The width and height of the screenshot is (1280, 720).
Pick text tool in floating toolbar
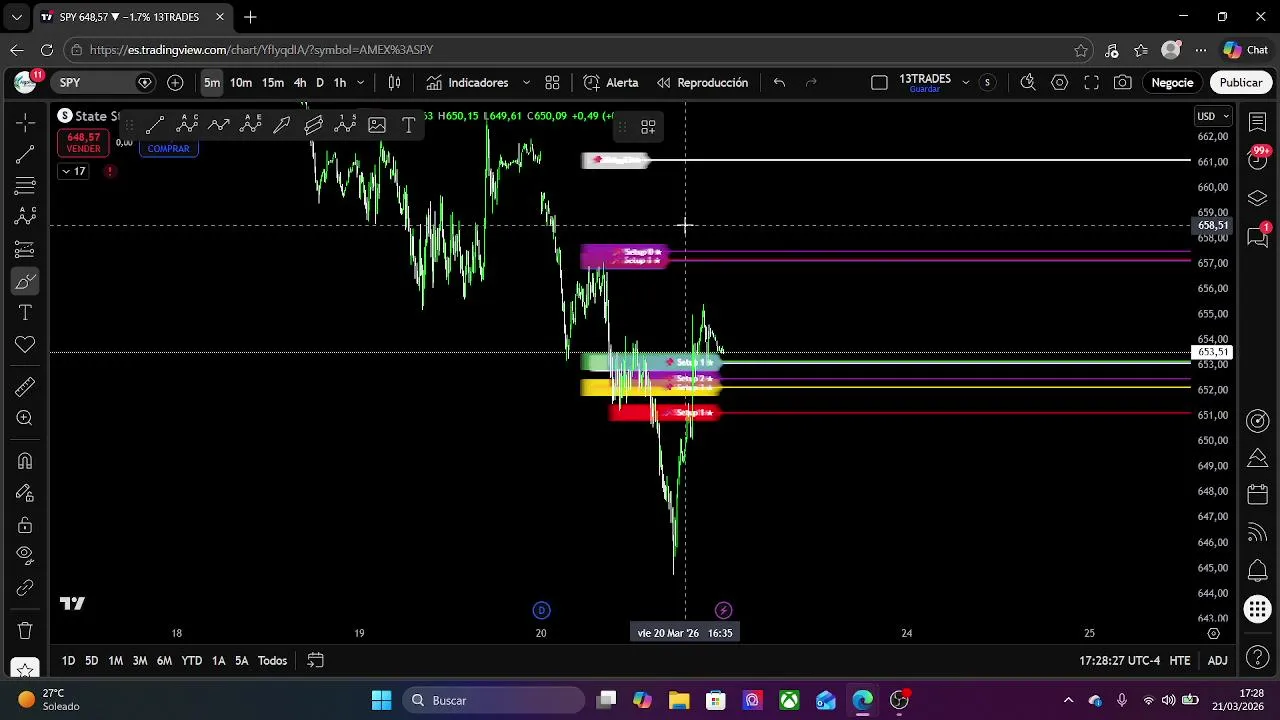[x=409, y=125]
